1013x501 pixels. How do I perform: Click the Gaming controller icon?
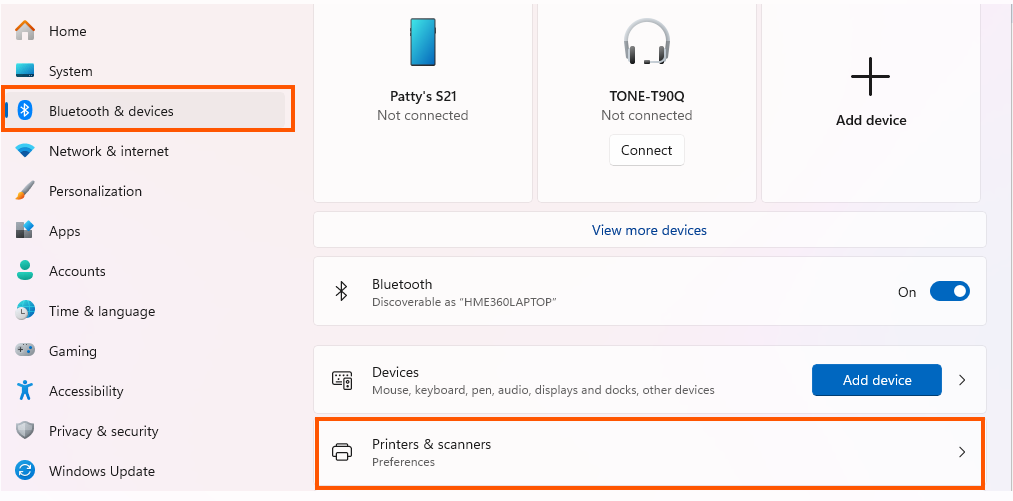26,351
